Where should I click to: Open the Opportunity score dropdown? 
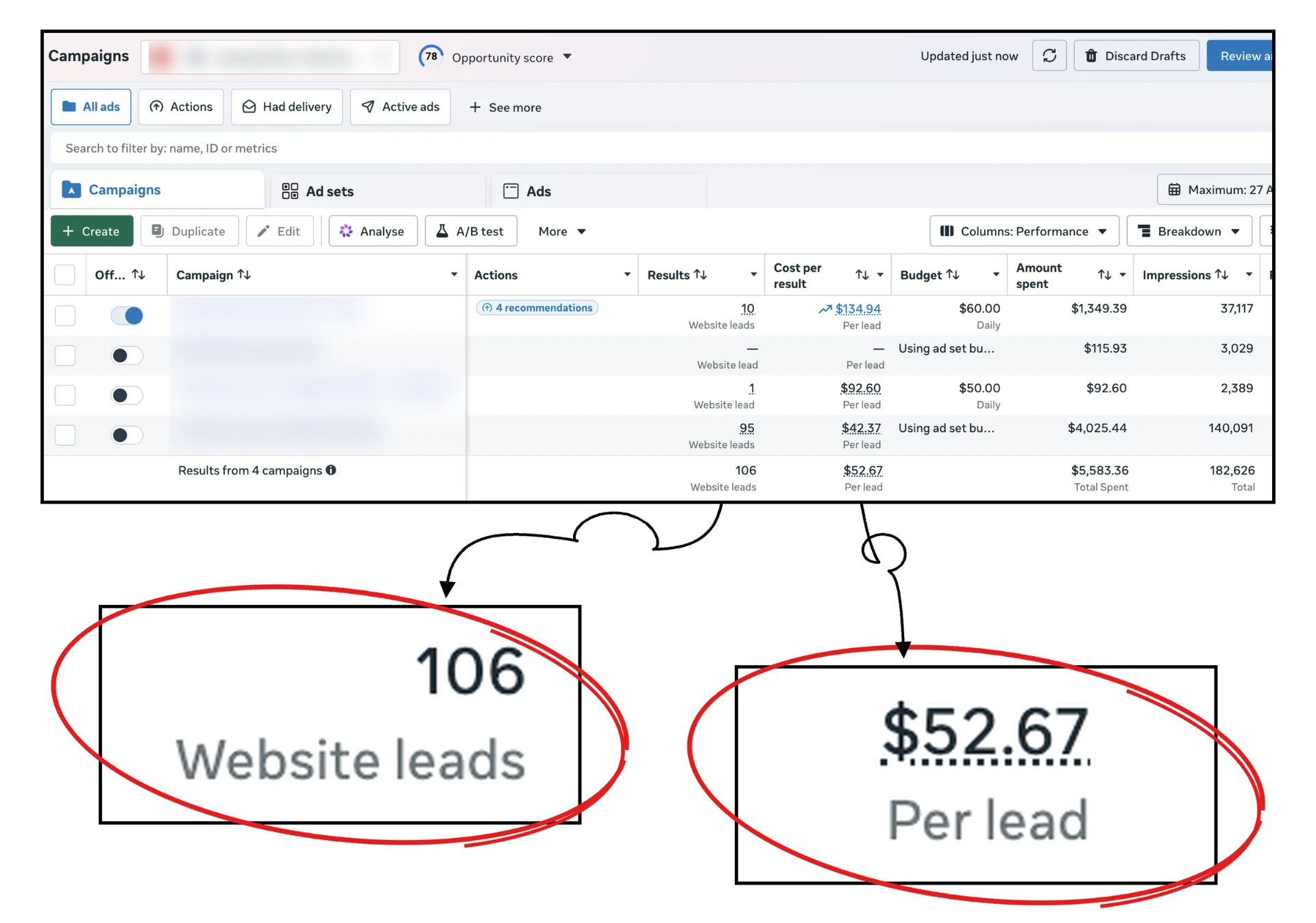tap(567, 57)
